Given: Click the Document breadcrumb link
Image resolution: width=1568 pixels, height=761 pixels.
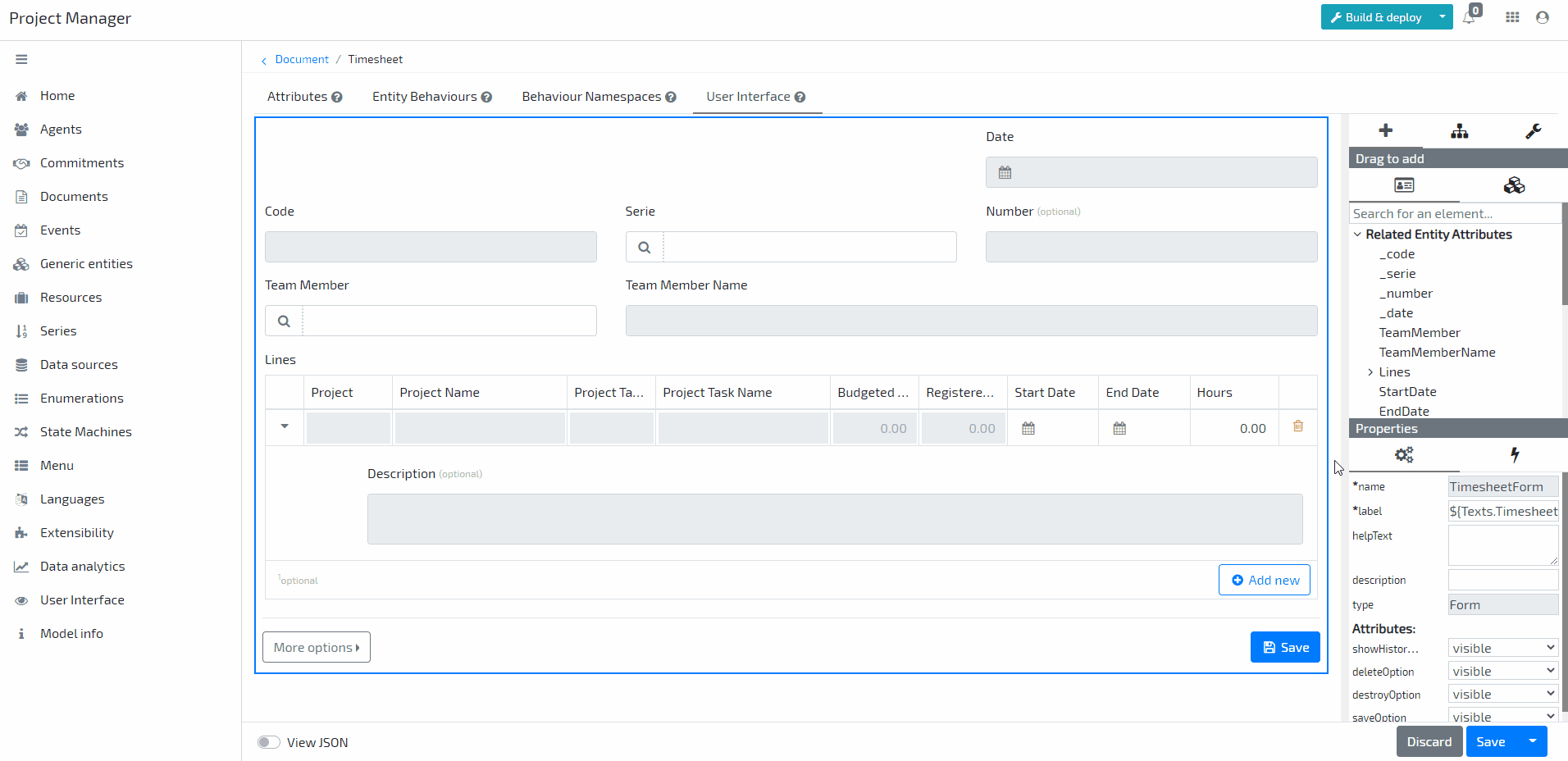Looking at the screenshot, I should (x=302, y=60).
